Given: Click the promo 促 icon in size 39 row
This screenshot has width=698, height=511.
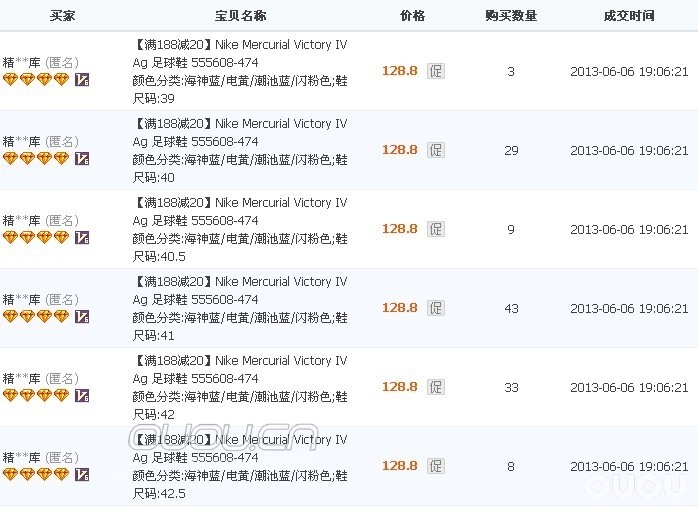Looking at the screenshot, I should pos(435,71).
